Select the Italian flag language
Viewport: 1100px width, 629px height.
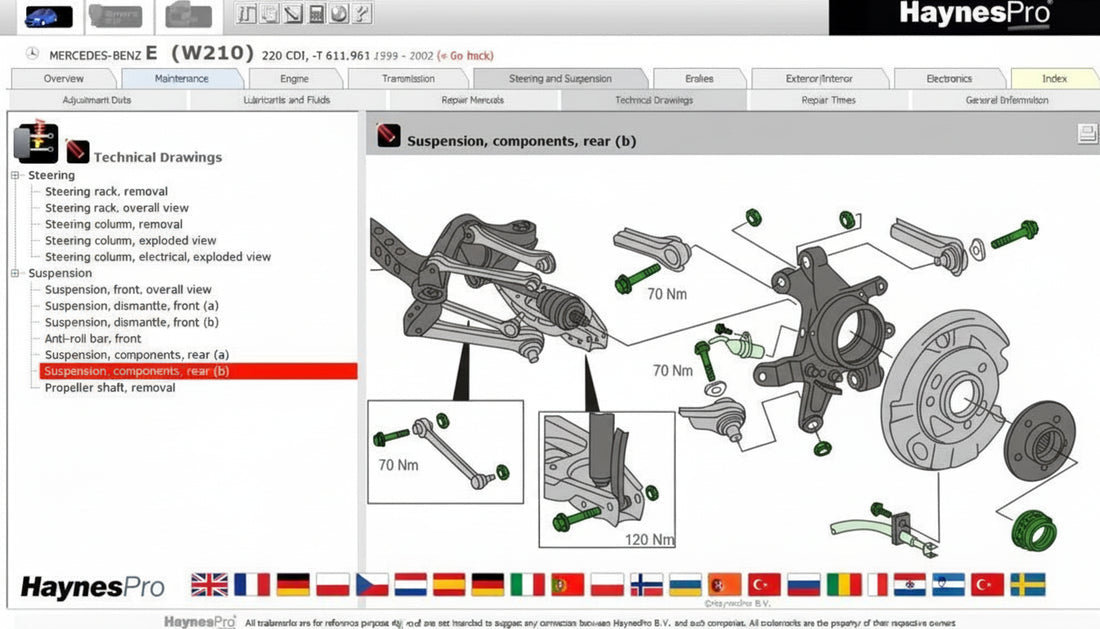point(527,584)
